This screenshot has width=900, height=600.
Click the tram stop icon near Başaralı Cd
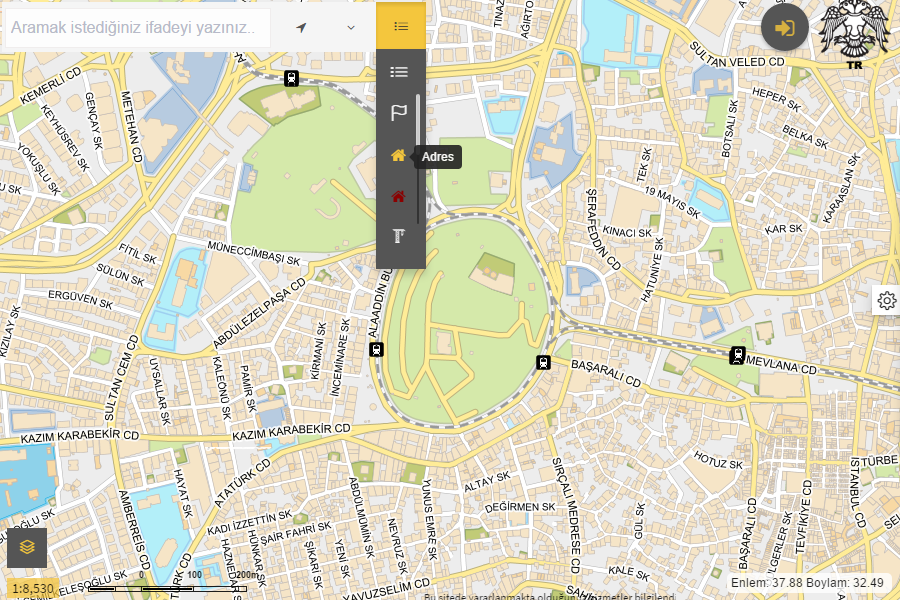pos(544,362)
